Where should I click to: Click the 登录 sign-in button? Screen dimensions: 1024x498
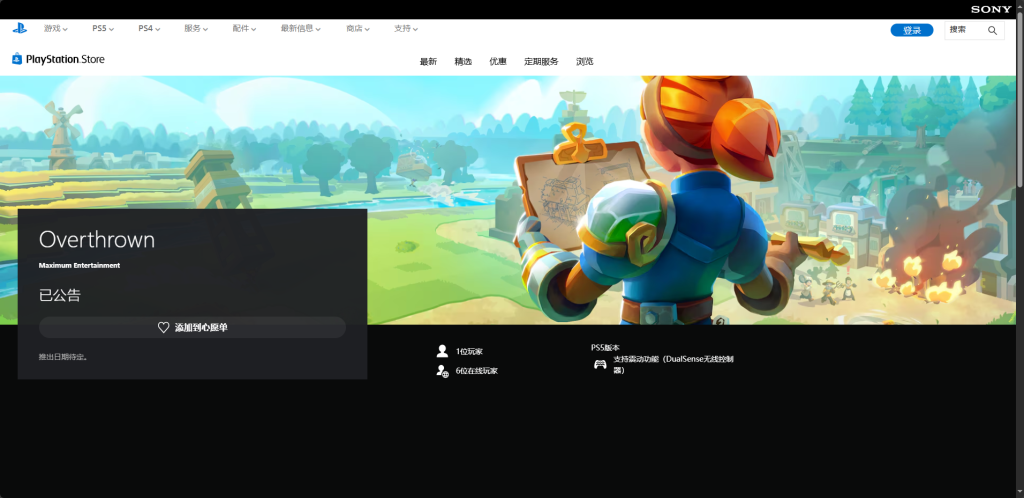point(912,30)
